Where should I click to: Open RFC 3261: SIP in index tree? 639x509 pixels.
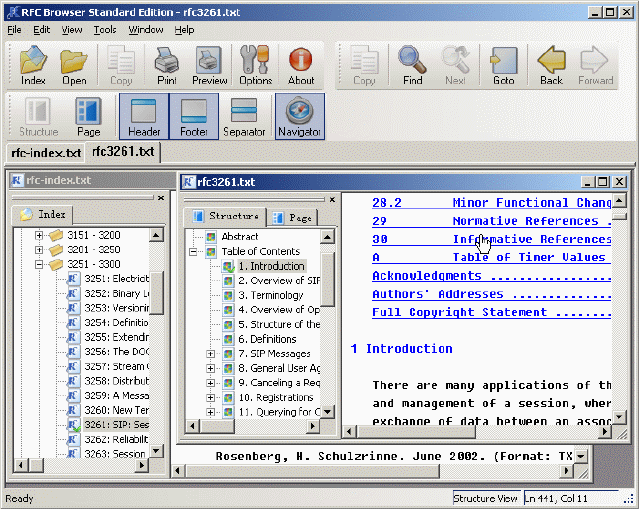(x=117, y=424)
